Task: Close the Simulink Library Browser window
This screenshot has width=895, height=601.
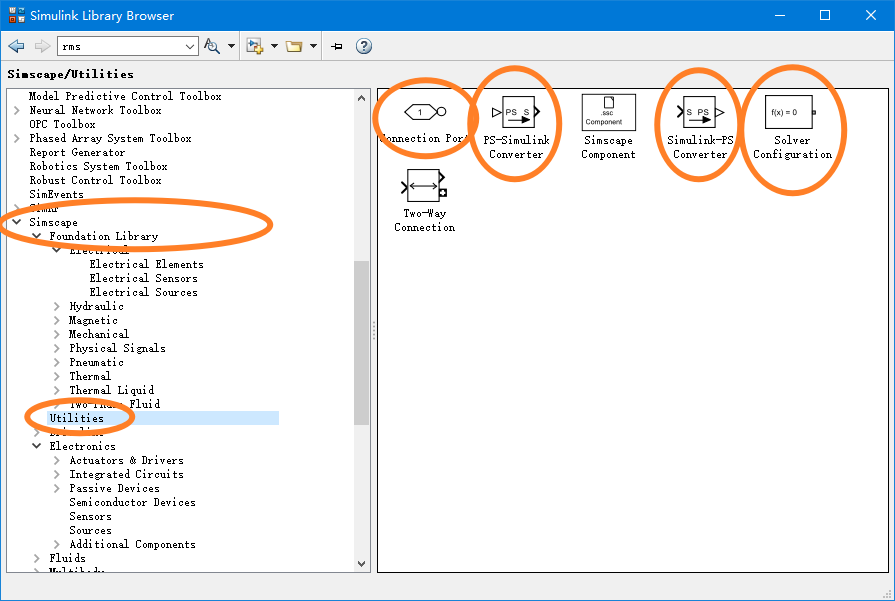Action: [870, 15]
